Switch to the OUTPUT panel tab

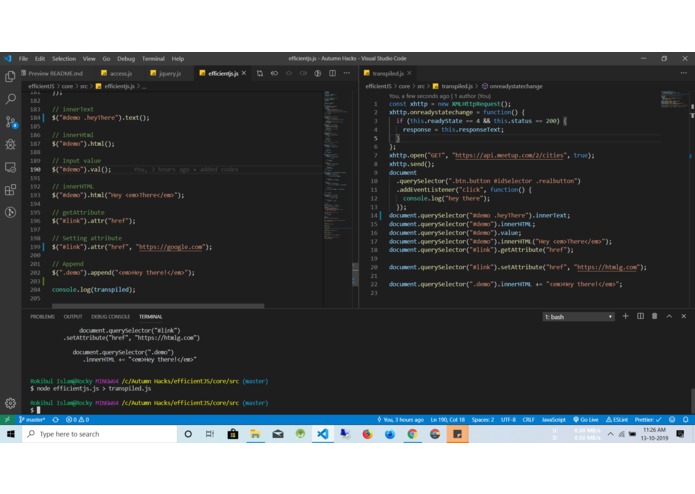73,317
